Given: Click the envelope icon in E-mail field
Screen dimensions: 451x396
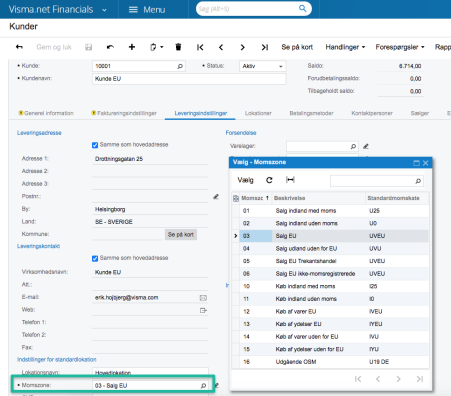Looking at the screenshot, I should tap(203, 298).
